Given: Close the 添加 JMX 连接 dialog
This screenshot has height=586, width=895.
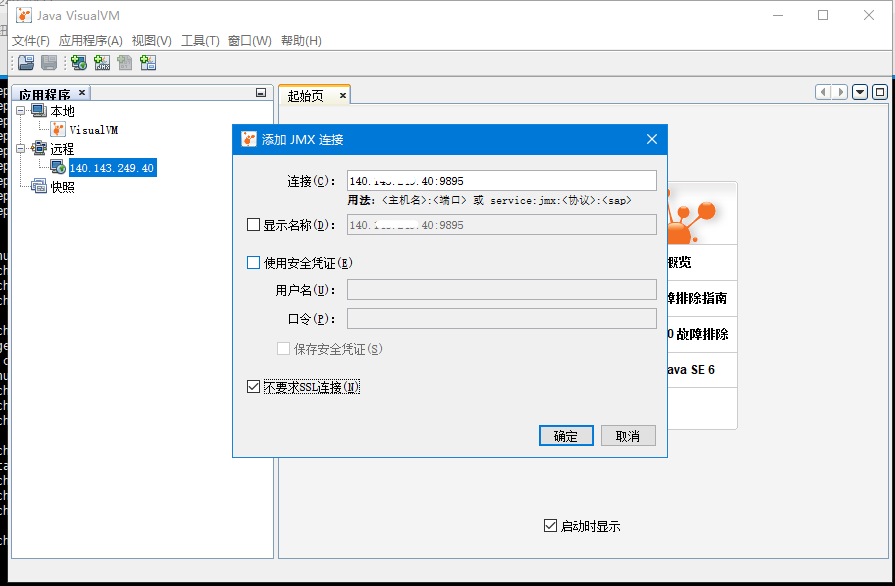Looking at the screenshot, I should (652, 139).
